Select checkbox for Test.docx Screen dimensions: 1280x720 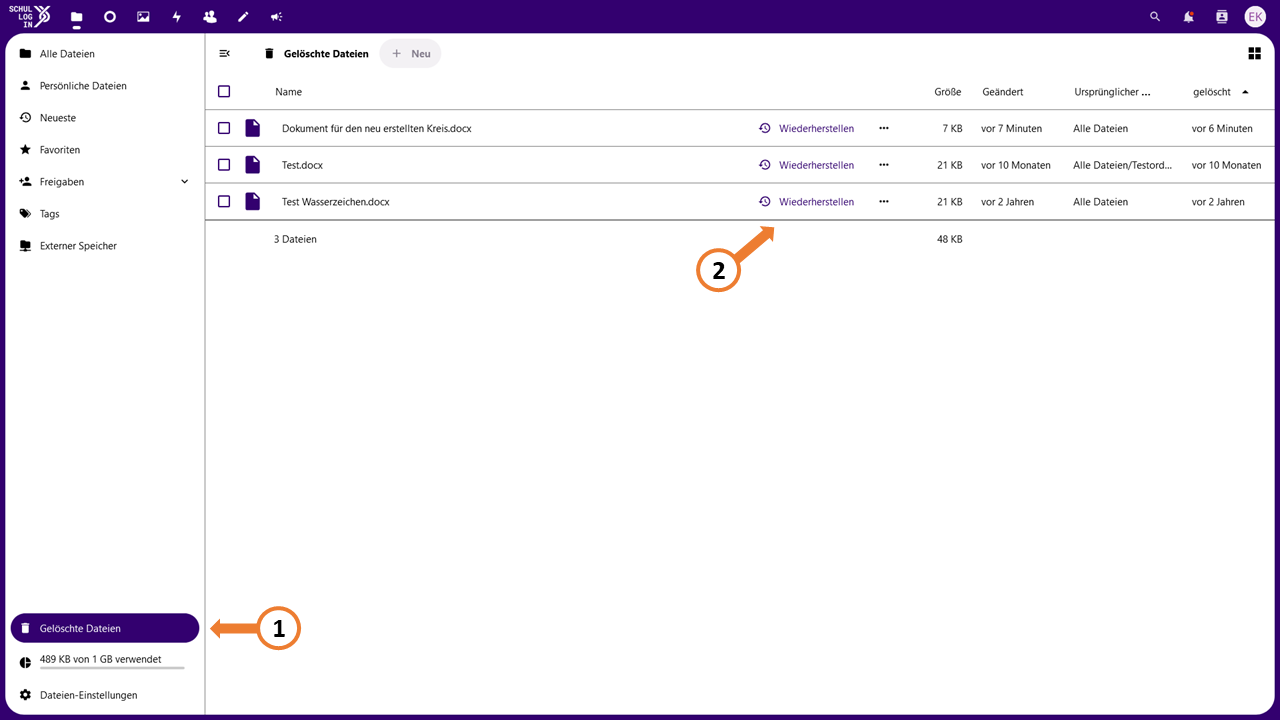tap(224, 165)
